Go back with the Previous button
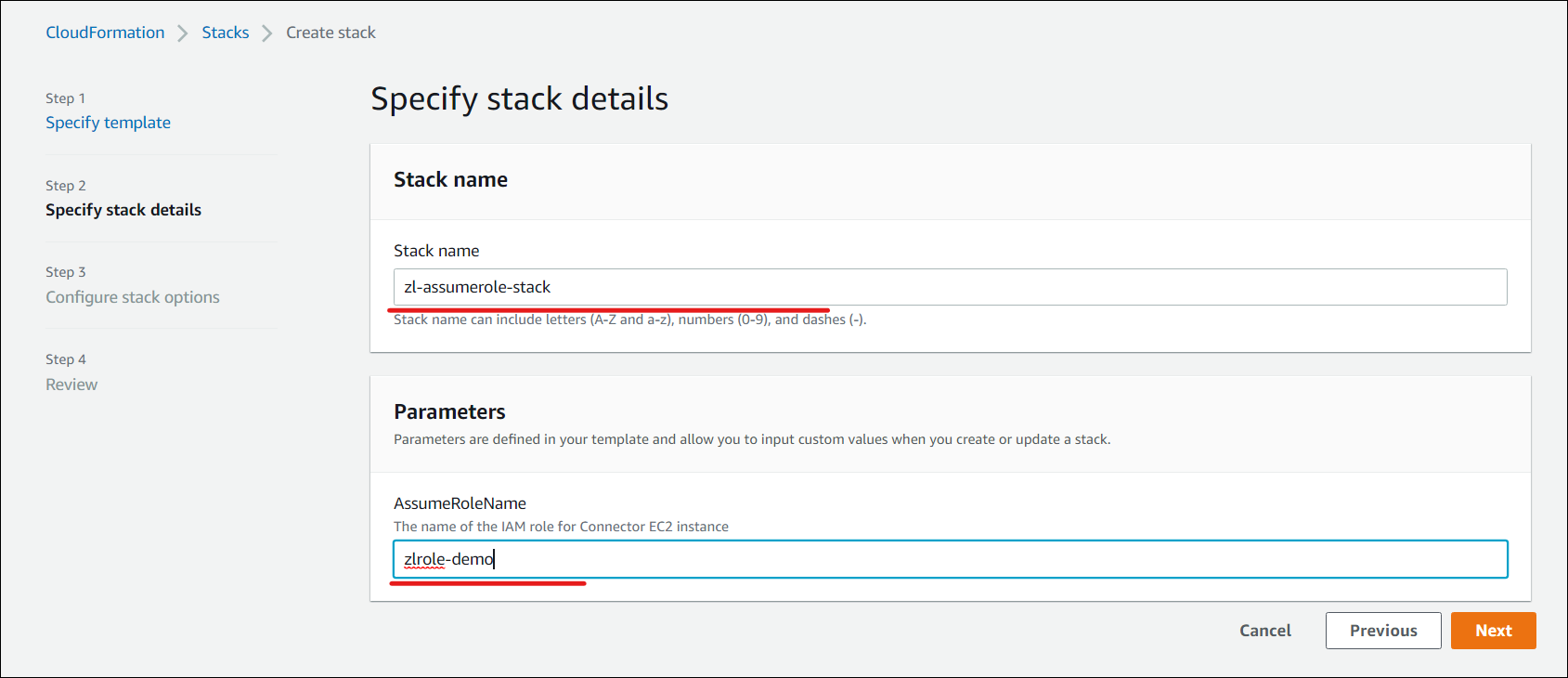This screenshot has height=678, width=1568. coord(1383,631)
